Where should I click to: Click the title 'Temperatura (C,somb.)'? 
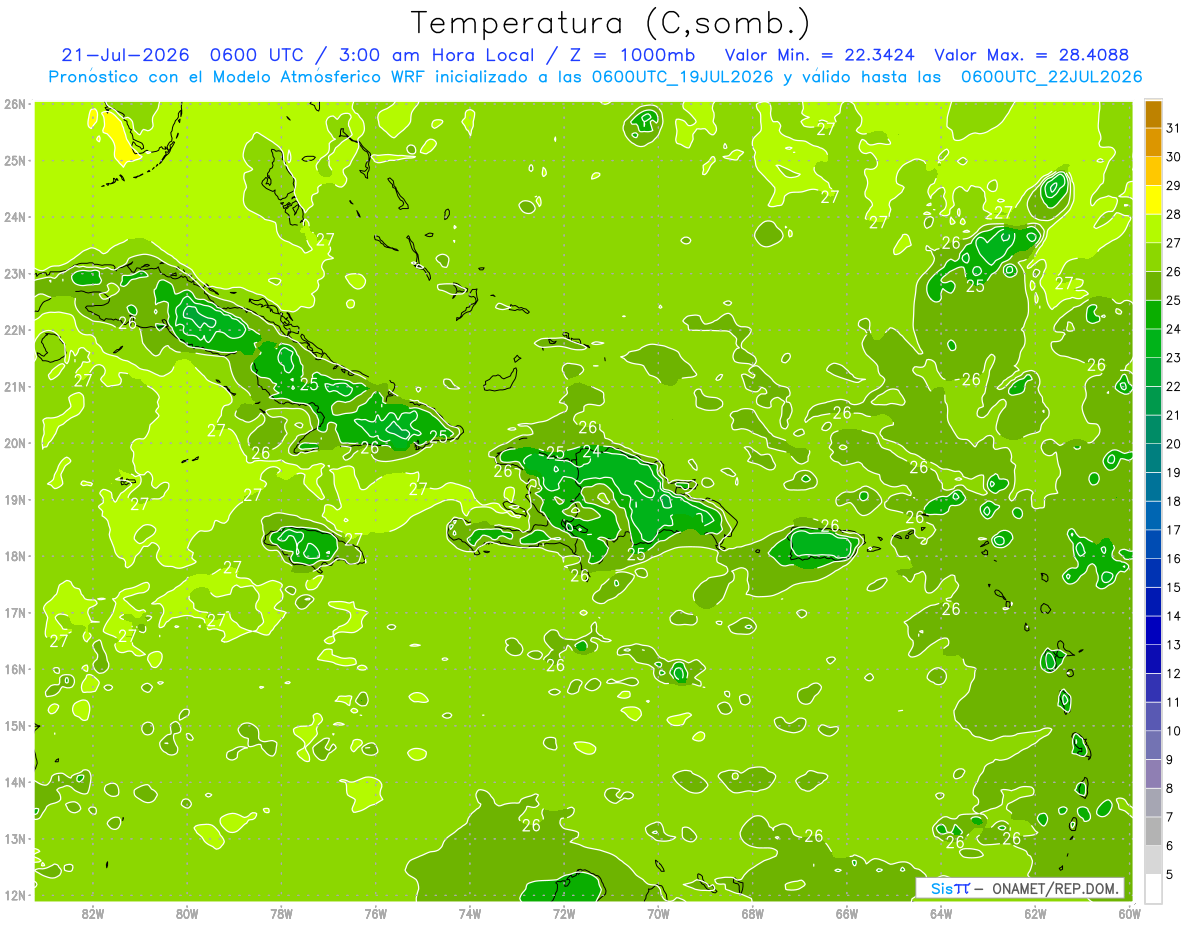[611, 24]
